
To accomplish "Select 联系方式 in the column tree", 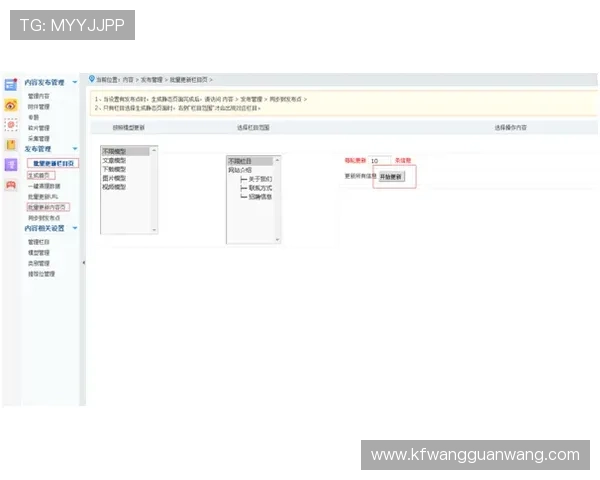I will point(260,188).
